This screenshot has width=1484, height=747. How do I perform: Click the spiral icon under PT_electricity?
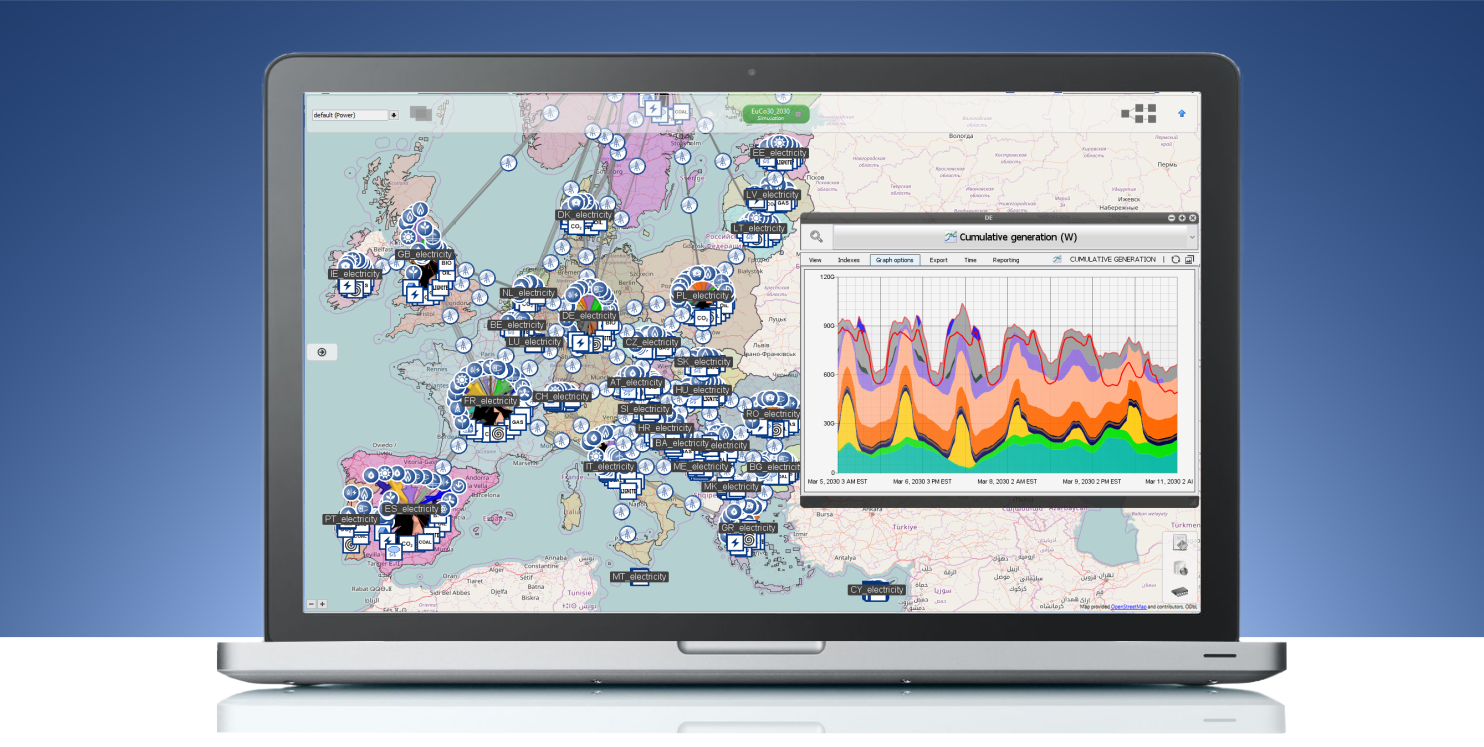click(351, 545)
